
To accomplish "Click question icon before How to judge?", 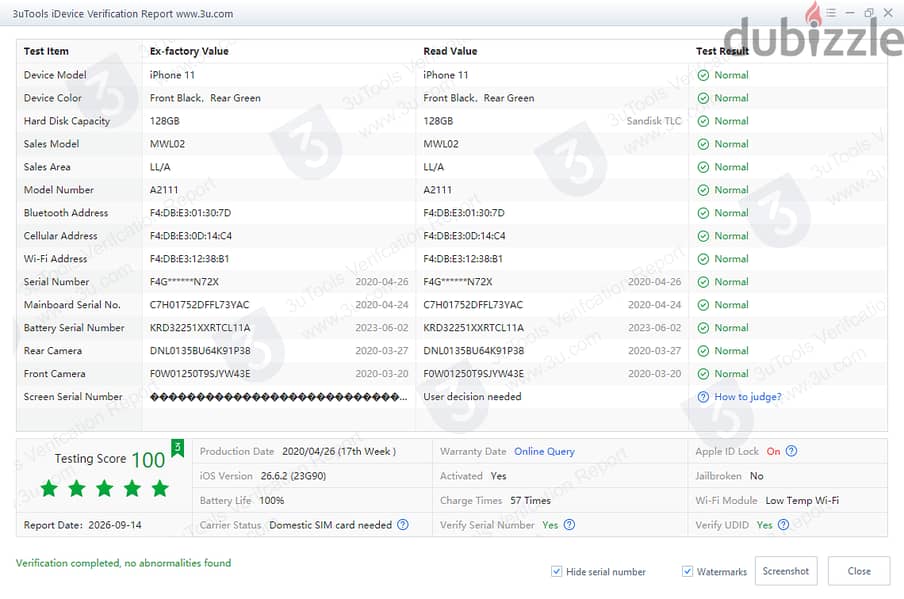I will pos(703,397).
